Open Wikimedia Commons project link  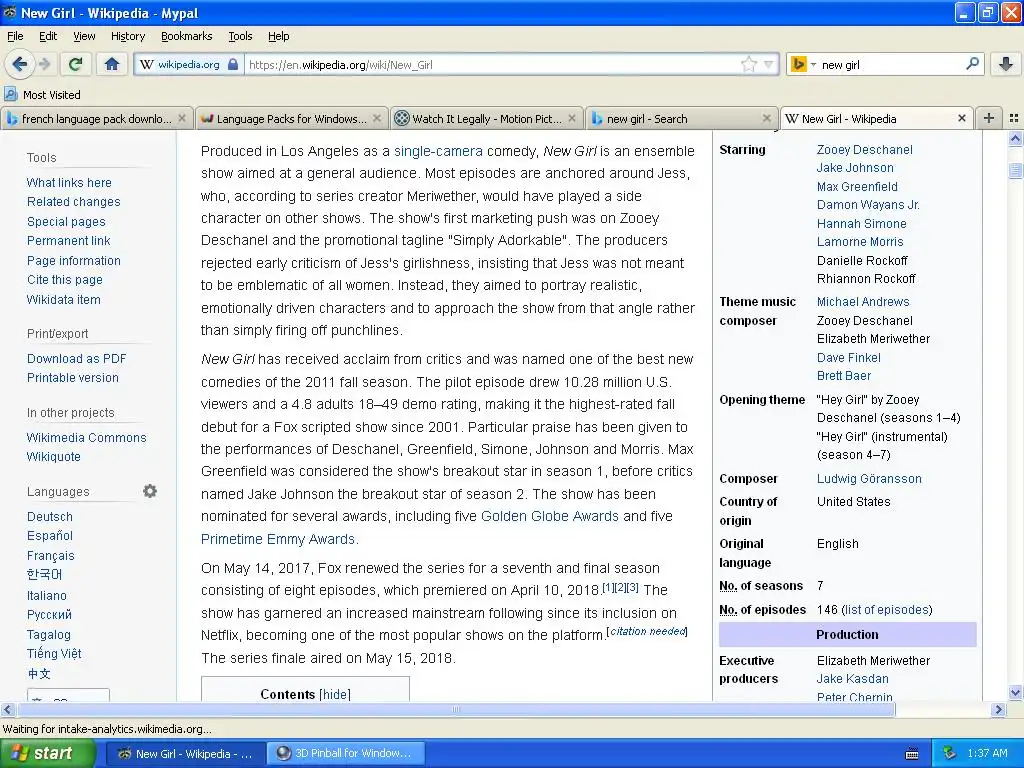pyautogui.click(x=86, y=437)
